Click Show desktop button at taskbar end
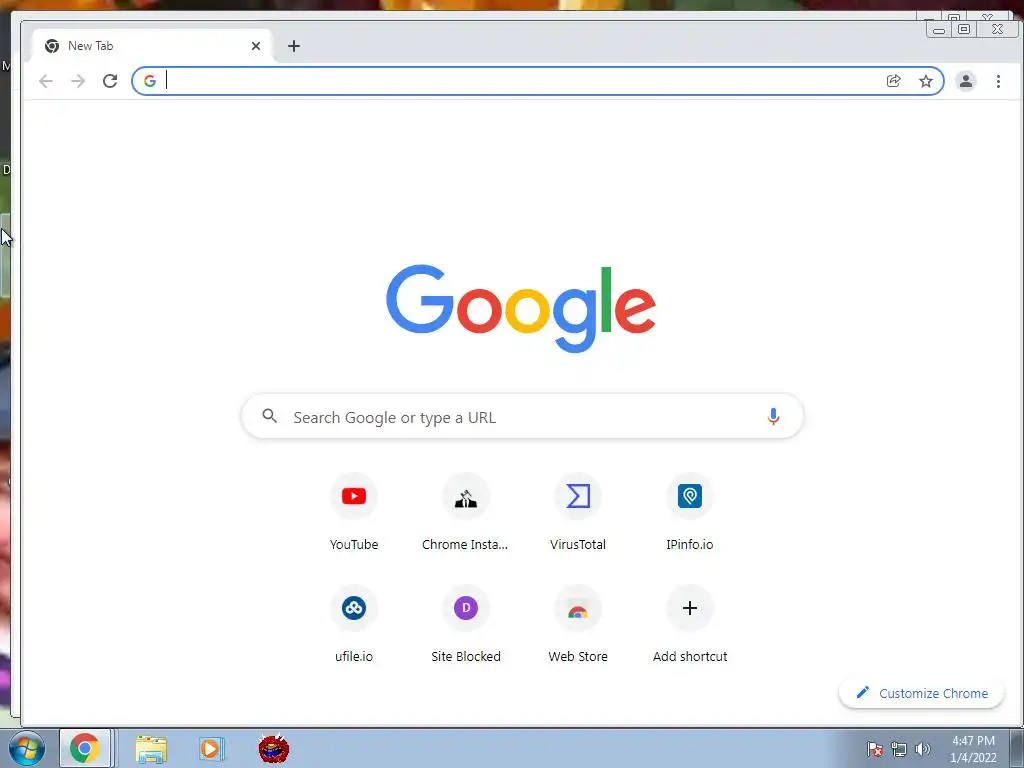 pos(1017,748)
